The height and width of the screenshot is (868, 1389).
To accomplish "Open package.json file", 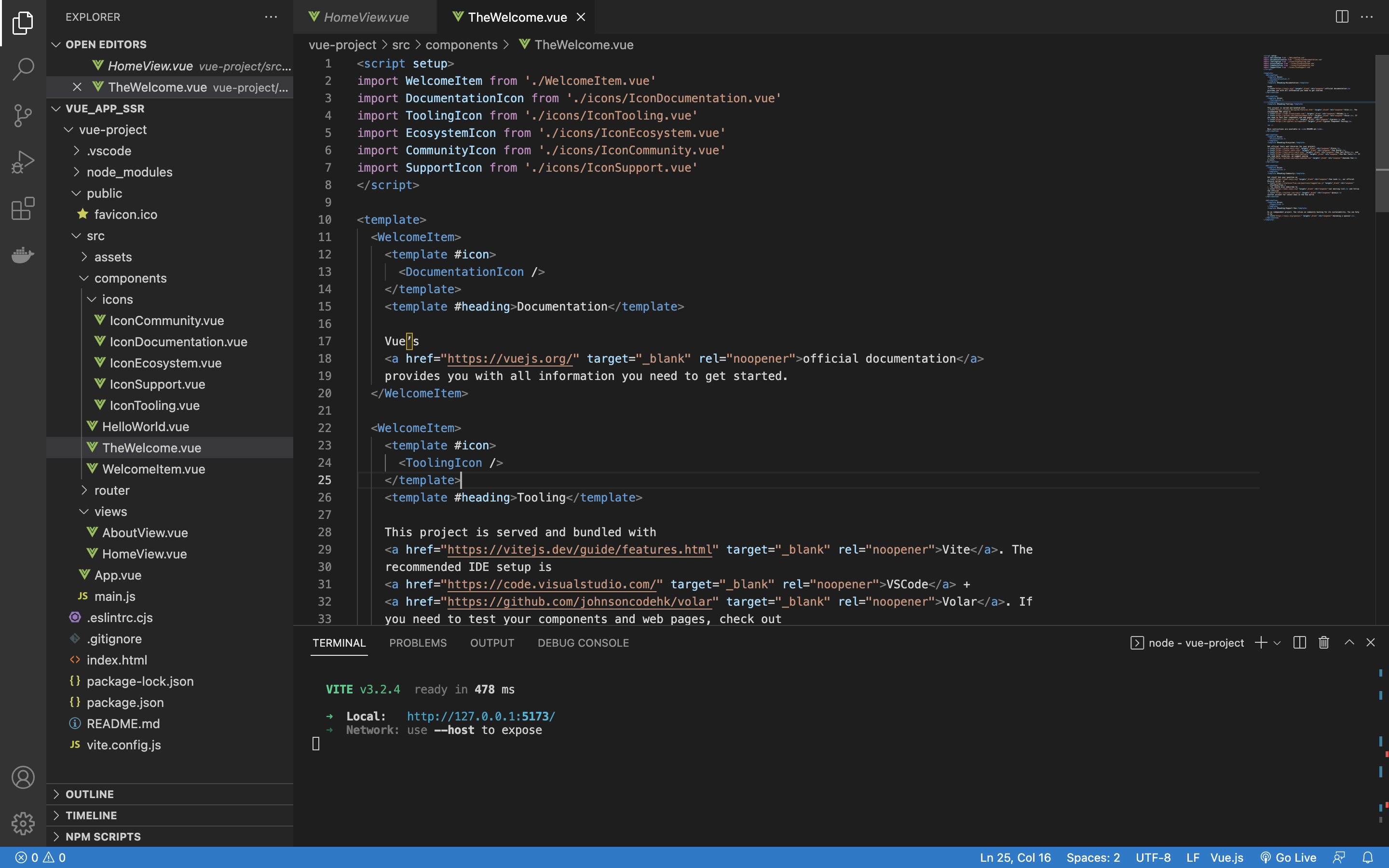I will coord(170,703).
